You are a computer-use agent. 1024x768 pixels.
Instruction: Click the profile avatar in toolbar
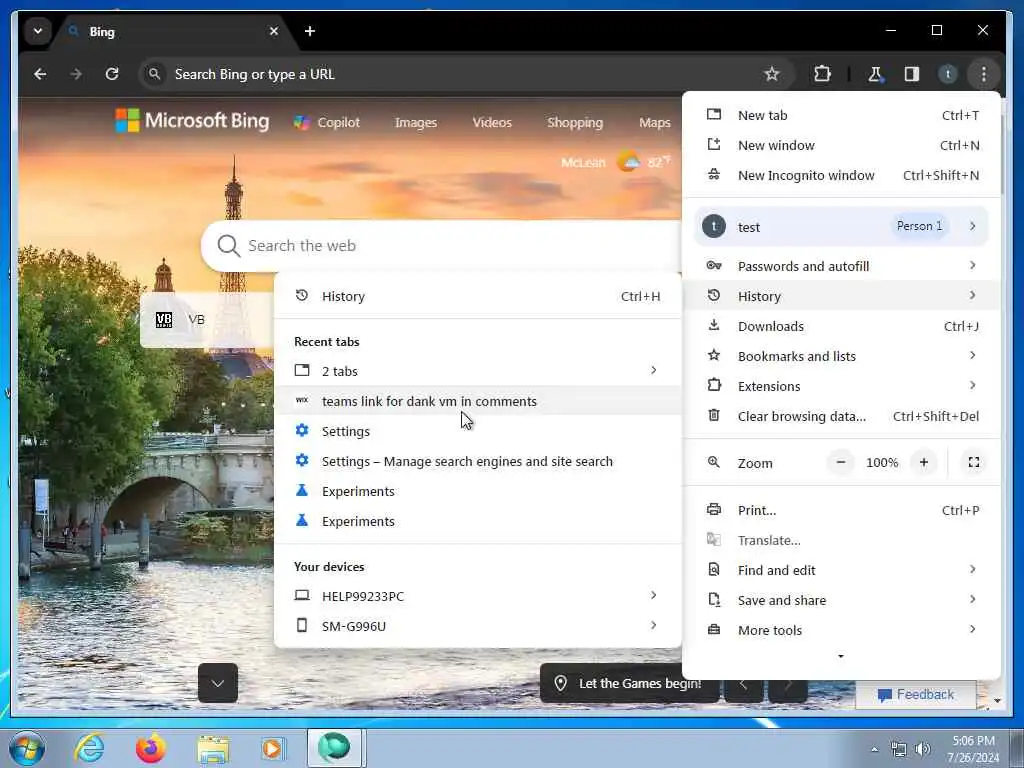(948, 74)
